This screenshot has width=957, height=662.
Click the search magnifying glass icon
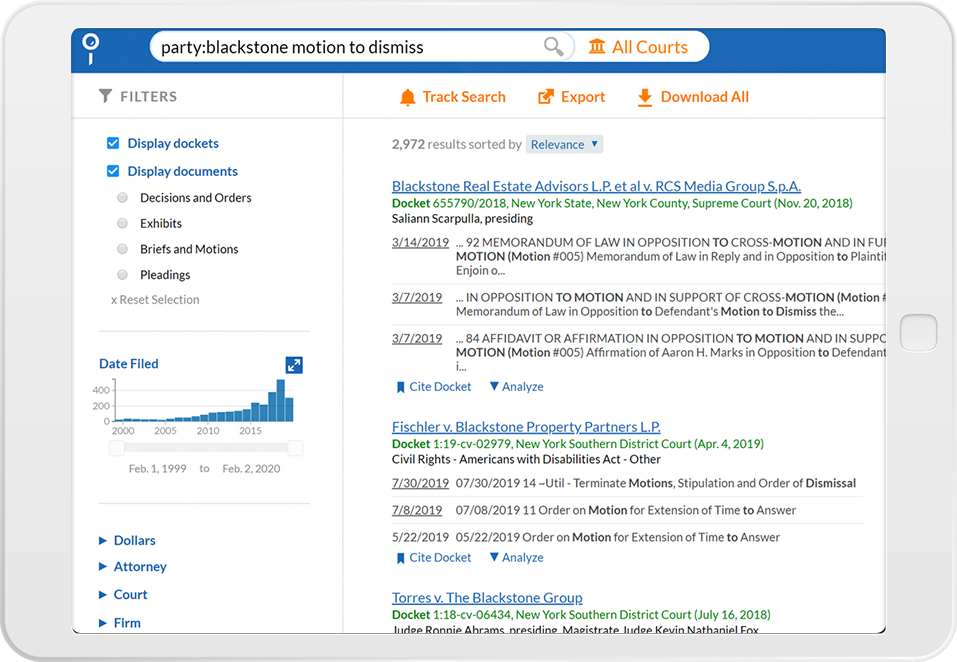coord(553,46)
